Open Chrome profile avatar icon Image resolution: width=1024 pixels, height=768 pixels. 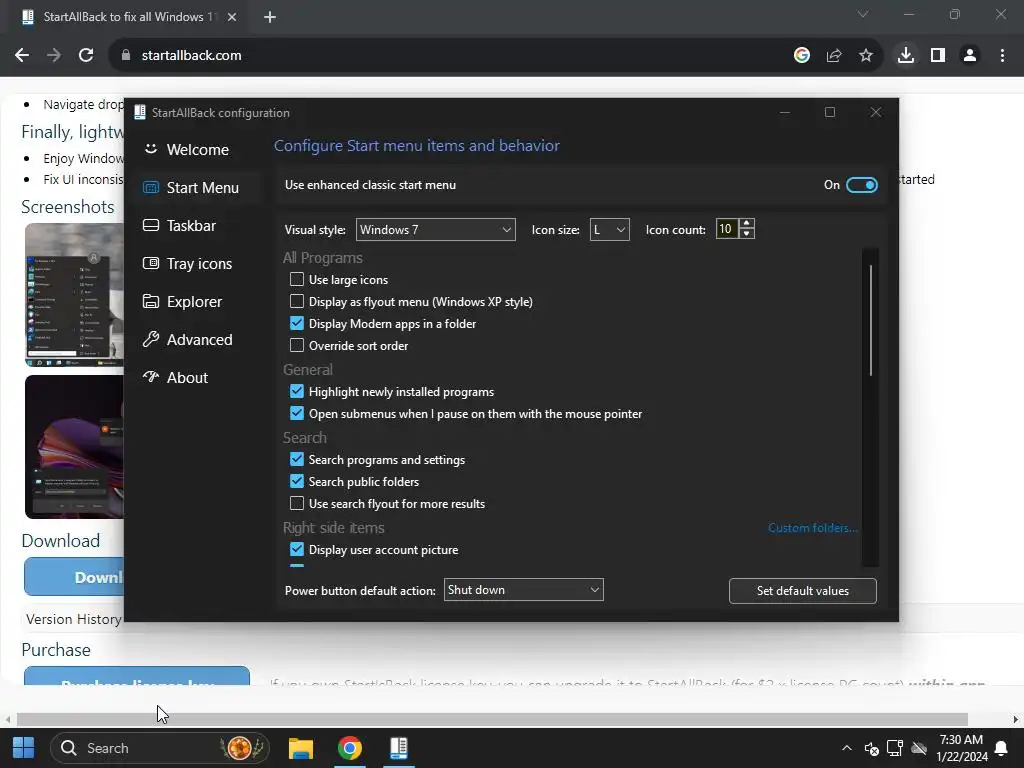point(970,56)
